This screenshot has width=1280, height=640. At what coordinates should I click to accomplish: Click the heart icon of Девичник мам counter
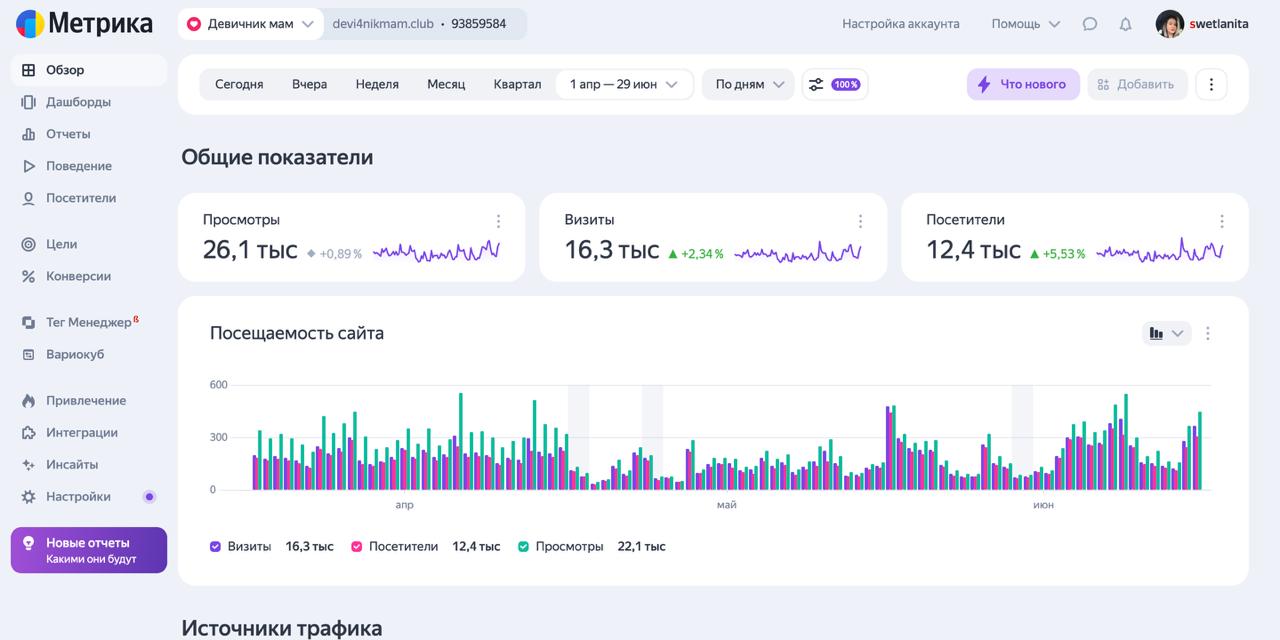click(194, 24)
